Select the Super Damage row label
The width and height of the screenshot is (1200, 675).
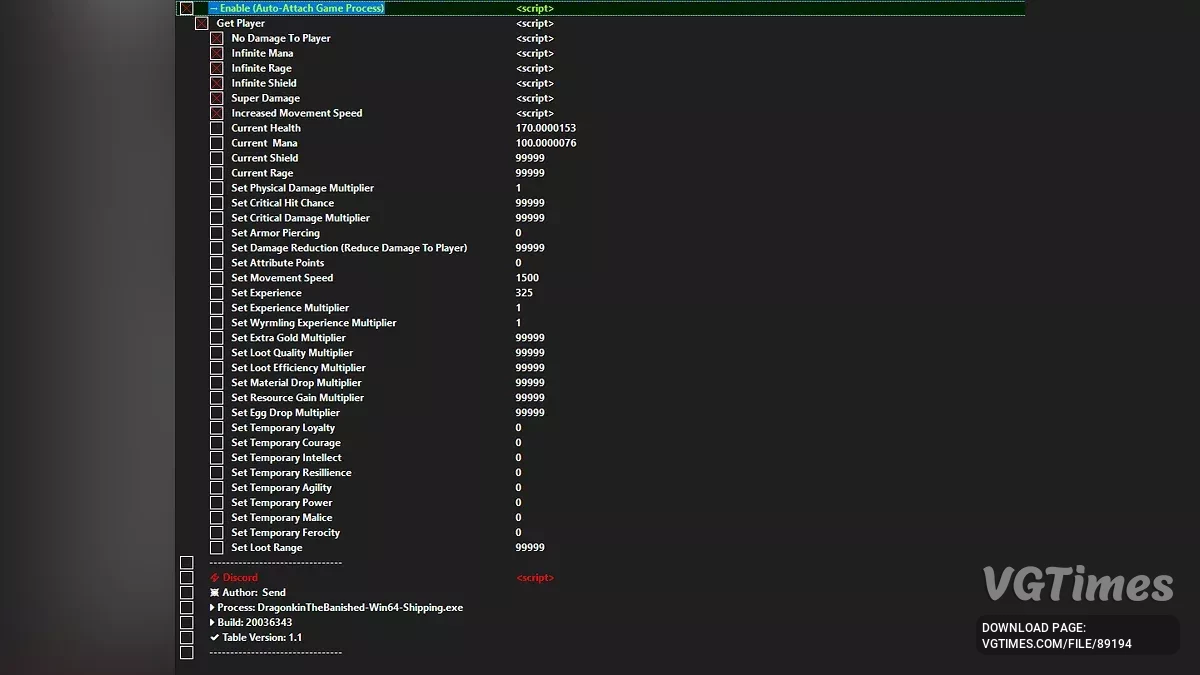[x=265, y=98]
